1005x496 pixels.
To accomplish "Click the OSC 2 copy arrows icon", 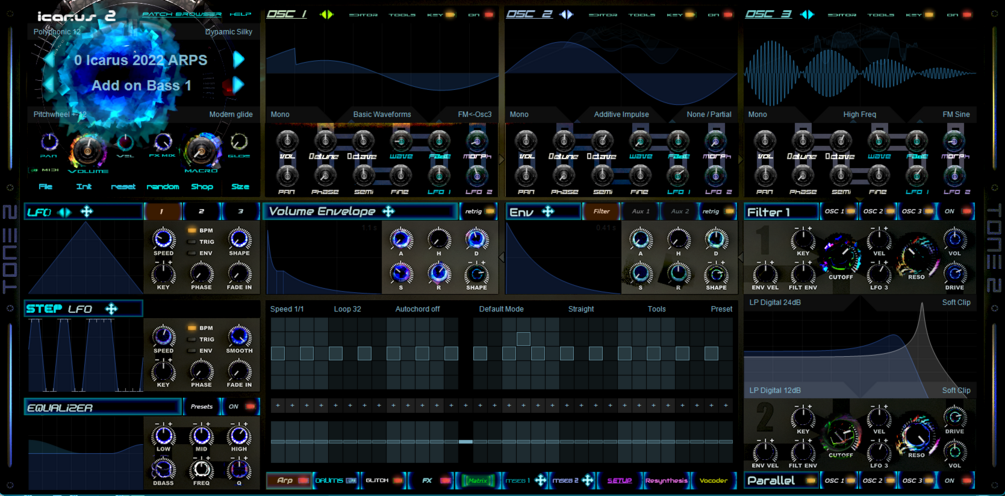I will point(565,14).
